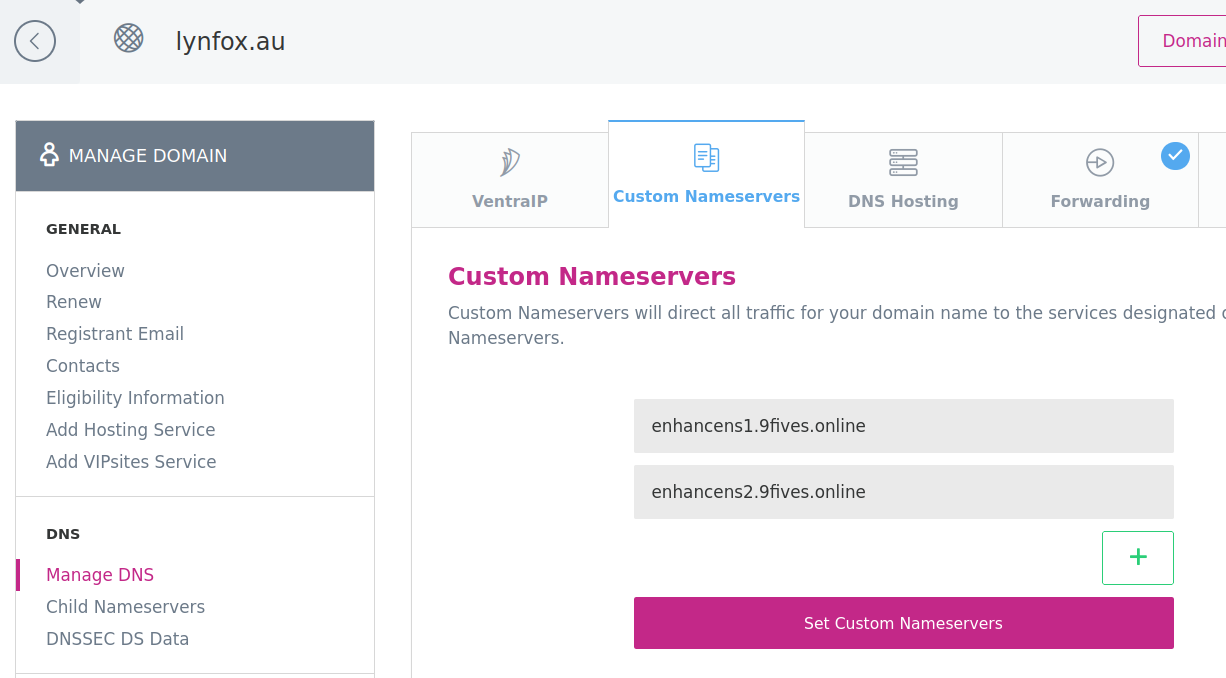Click the enhancens1.9fives.online nameserver field
The height and width of the screenshot is (678, 1226).
click(x=903, y=425)
